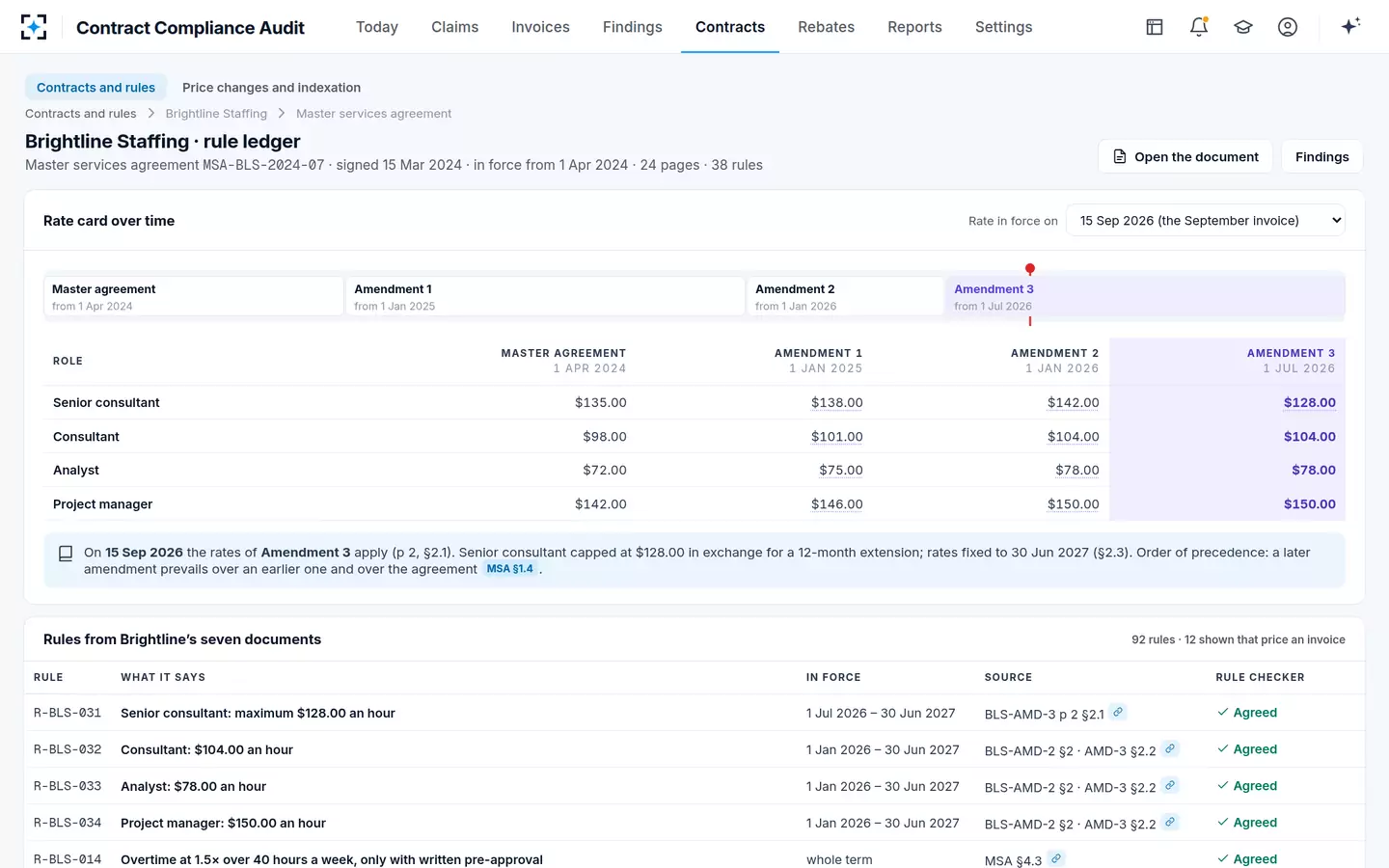
Task: Select the Contracts tab
Action: [x=730, y=27]
